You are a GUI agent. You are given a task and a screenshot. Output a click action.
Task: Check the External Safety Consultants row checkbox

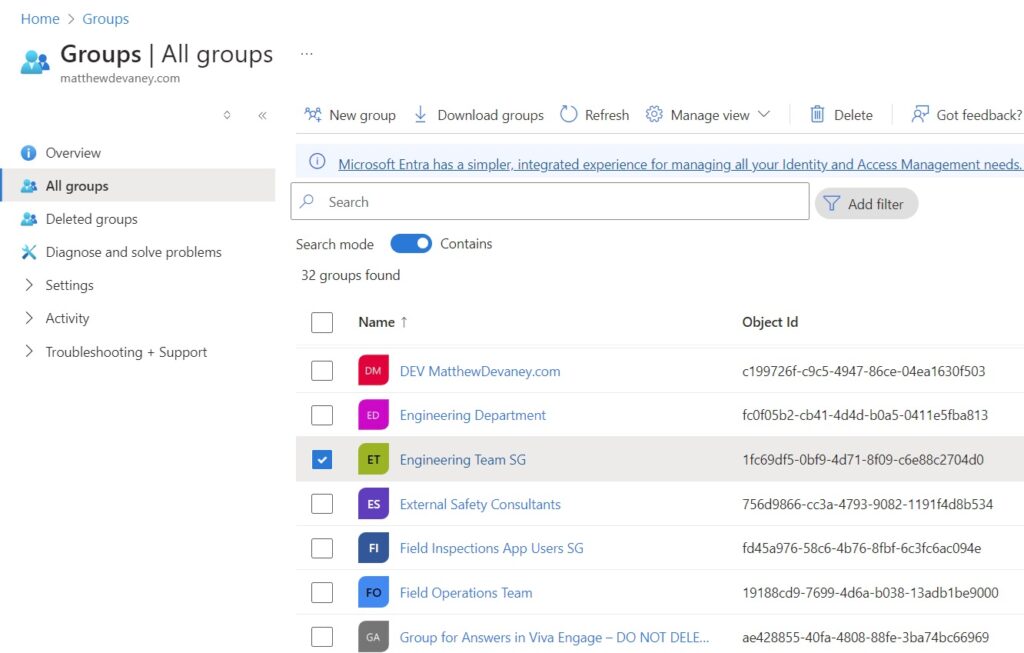pos(322,503)
